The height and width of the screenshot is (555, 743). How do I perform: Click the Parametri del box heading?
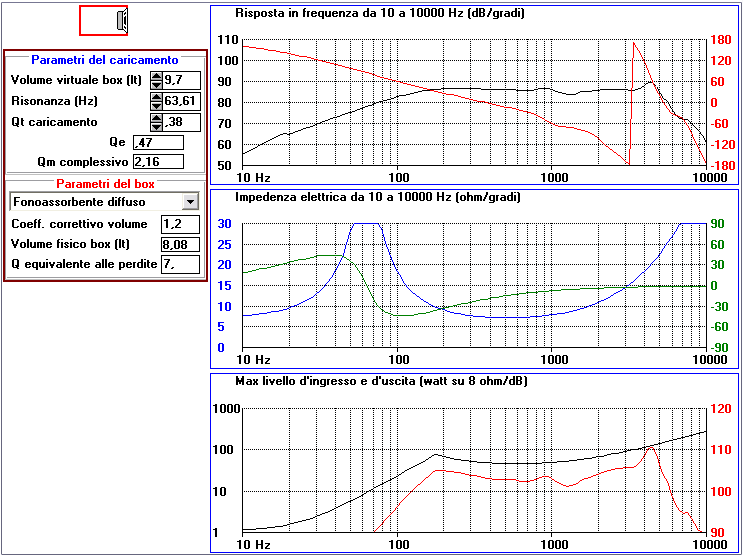pos(105,184)
